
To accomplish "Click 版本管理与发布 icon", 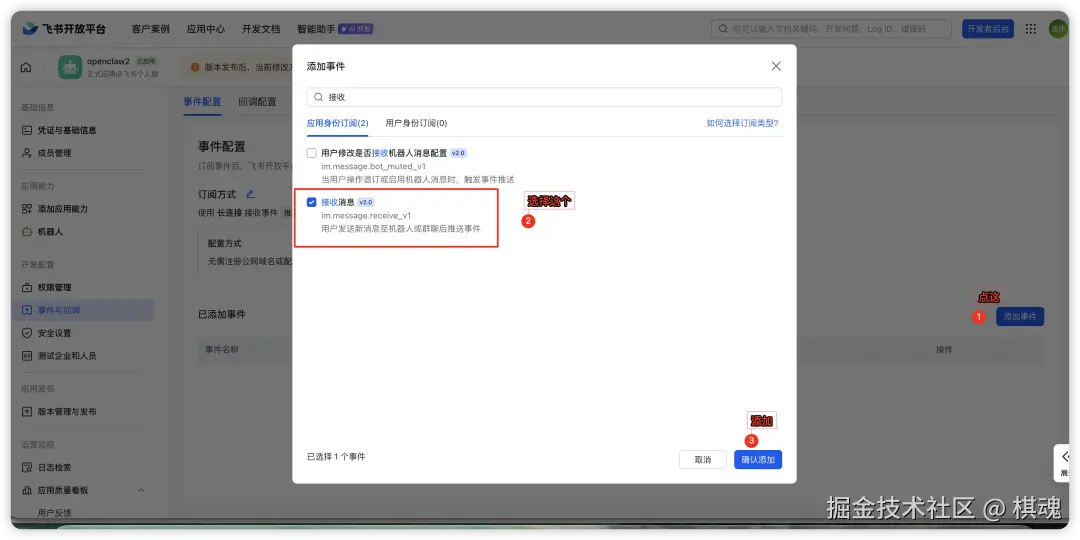I will tap(27, 412).
